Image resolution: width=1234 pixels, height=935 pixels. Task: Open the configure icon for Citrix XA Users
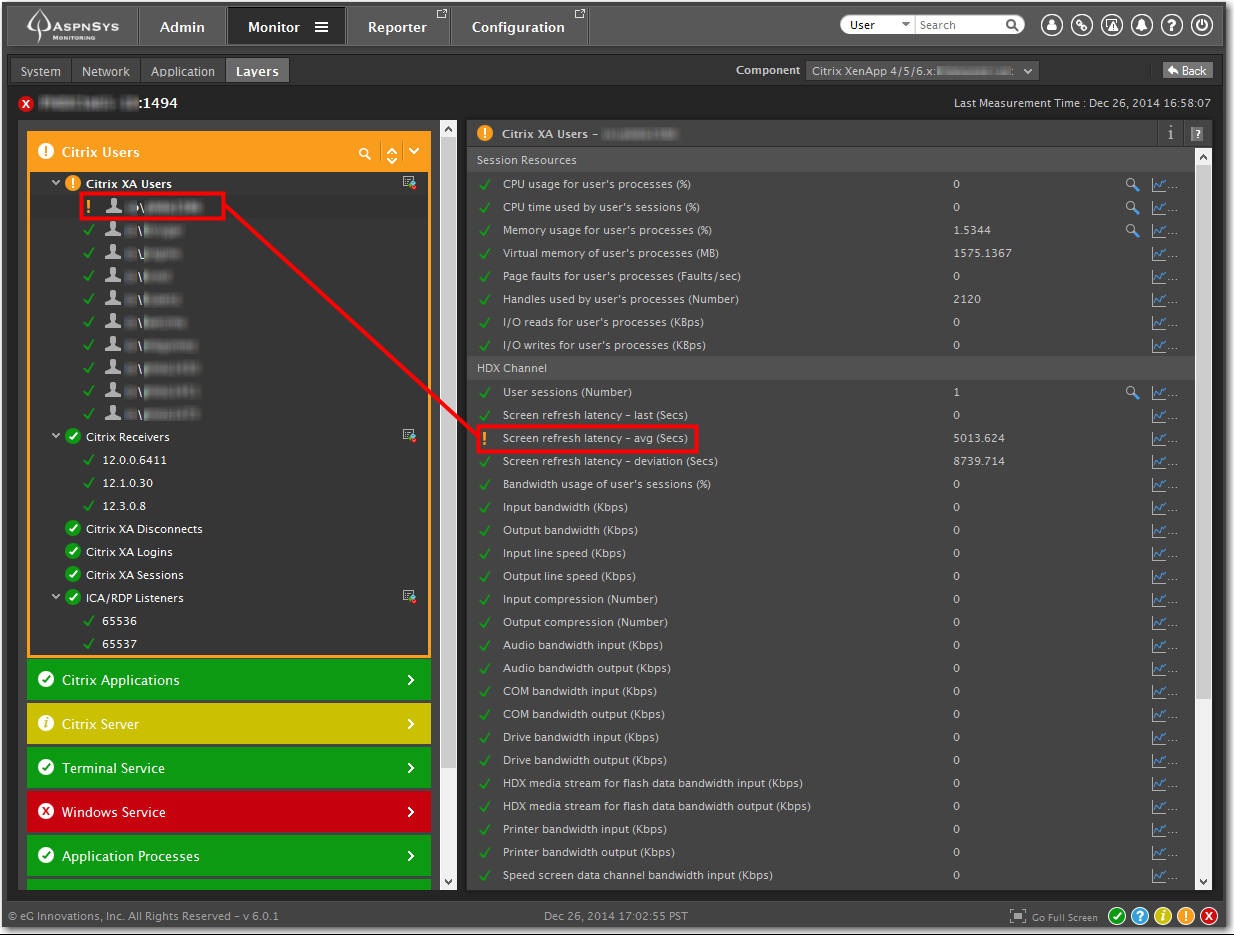click(x=409, y=182)
